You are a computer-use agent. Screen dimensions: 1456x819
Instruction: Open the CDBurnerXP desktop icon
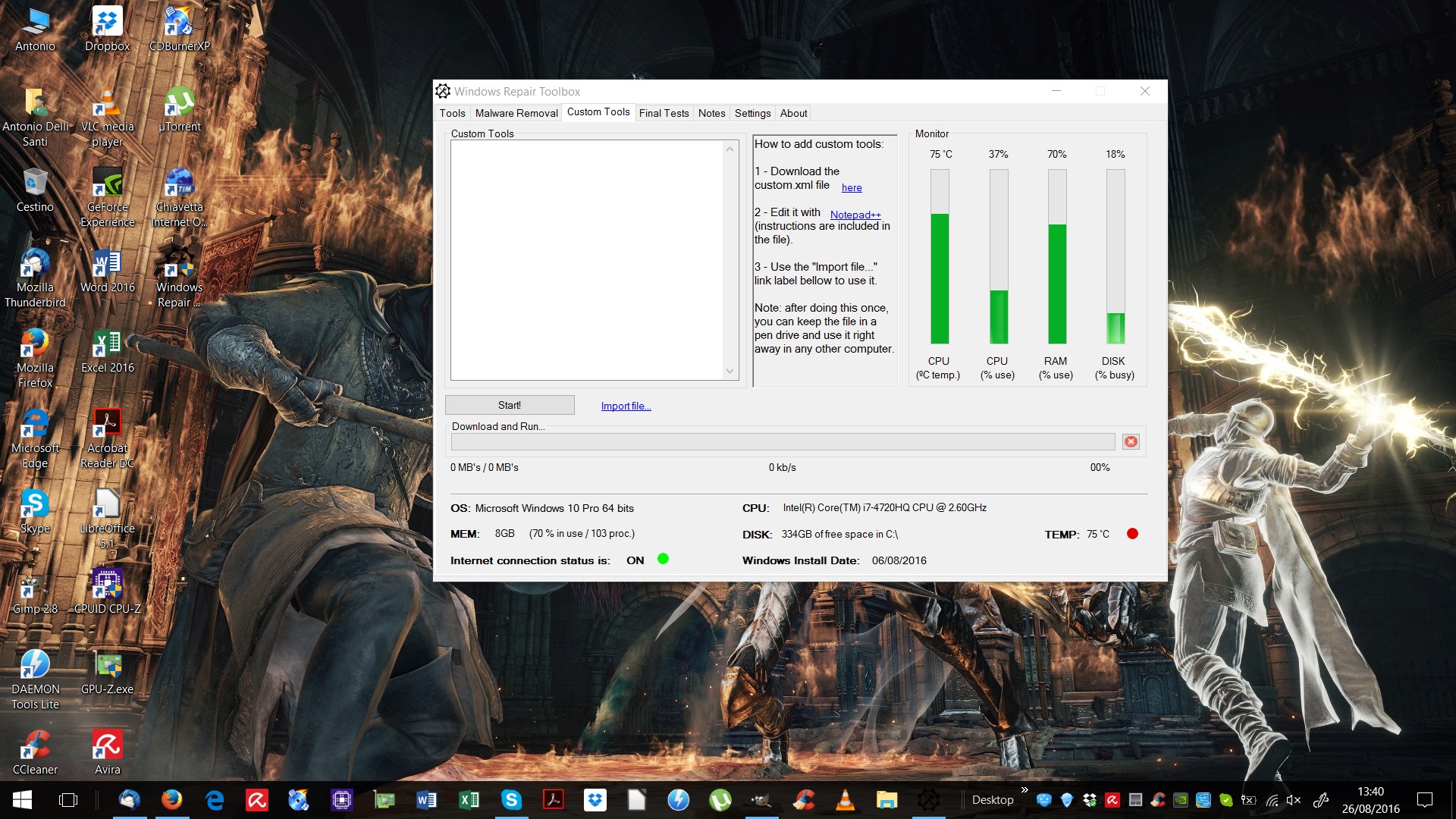(179, 29)
